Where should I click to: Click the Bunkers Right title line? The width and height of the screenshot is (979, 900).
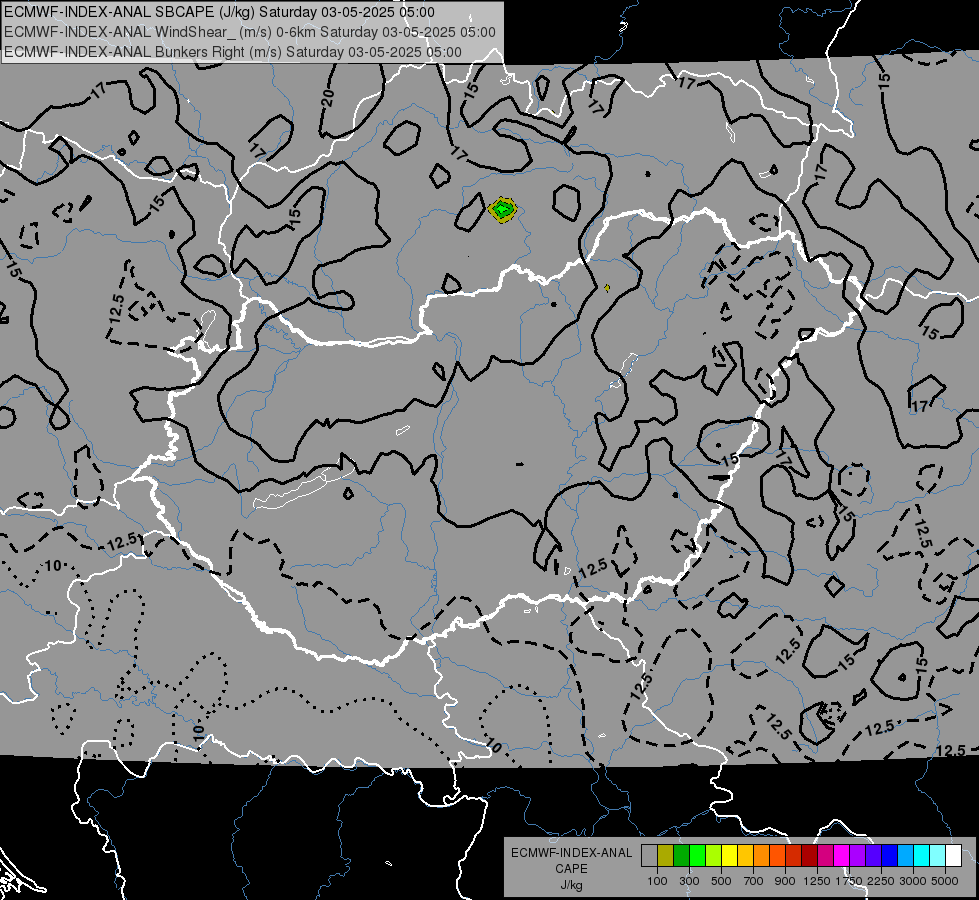233,52
